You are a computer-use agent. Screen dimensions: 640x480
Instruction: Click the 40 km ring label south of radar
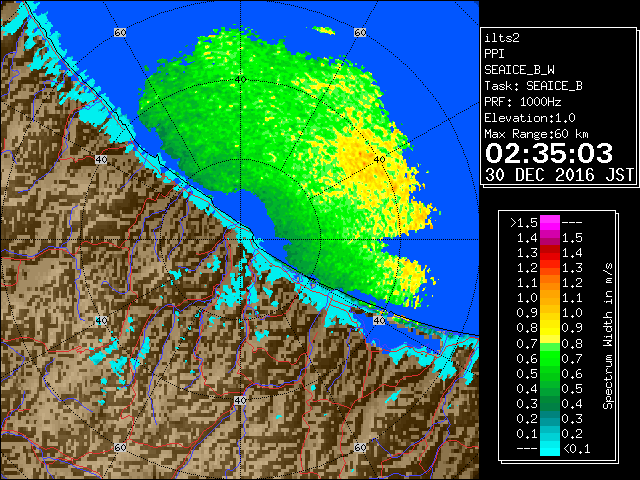click(240, 400)
